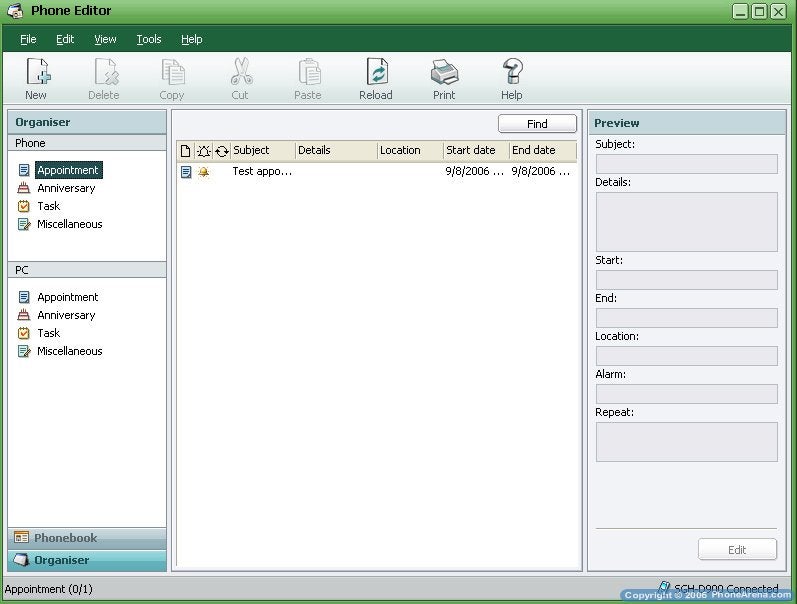Click the New toolbar icon
The width and height of the screenshot is (797, 604).
pos(38,71)
